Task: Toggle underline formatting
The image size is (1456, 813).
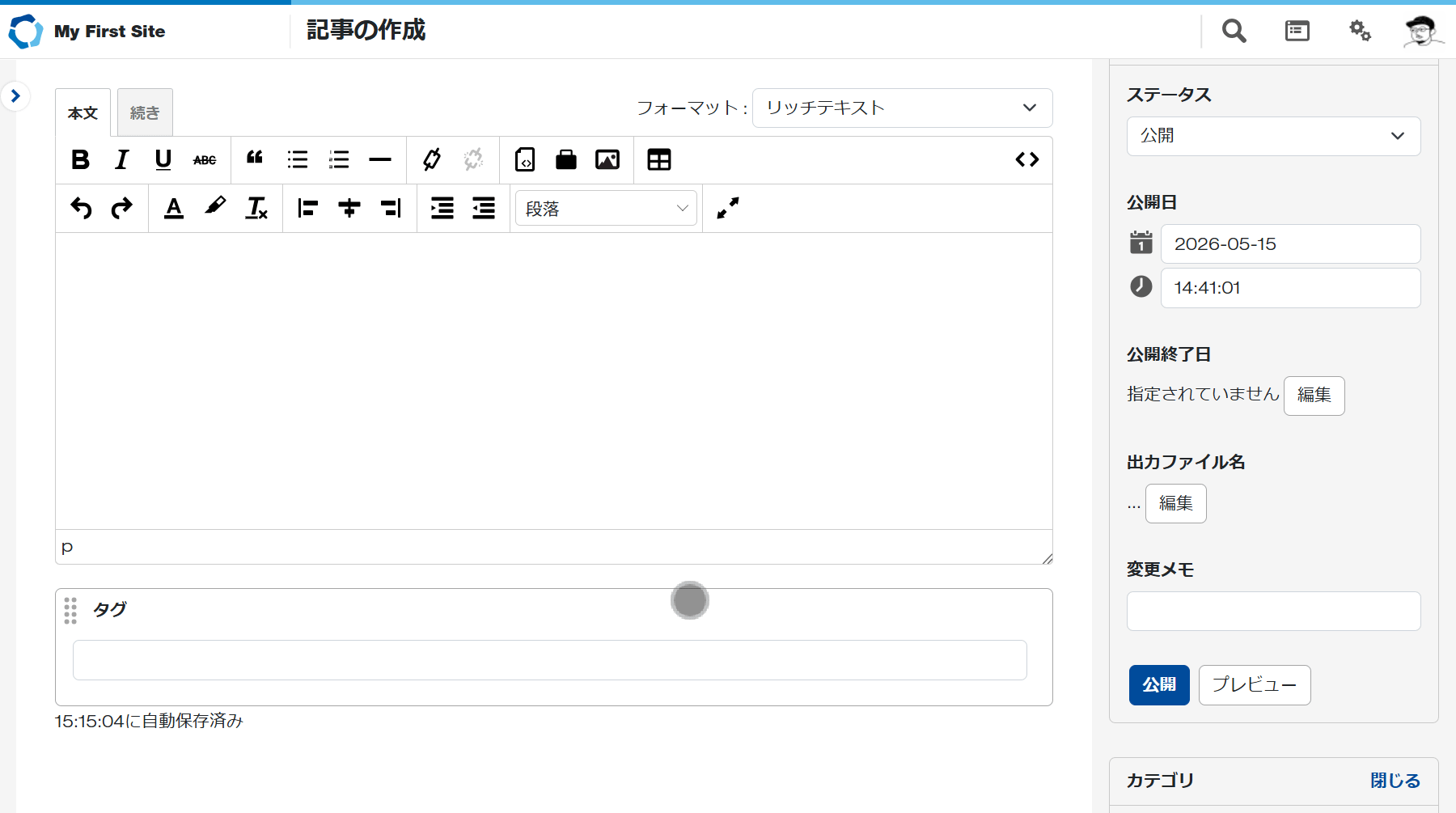Action: [163, 159]
